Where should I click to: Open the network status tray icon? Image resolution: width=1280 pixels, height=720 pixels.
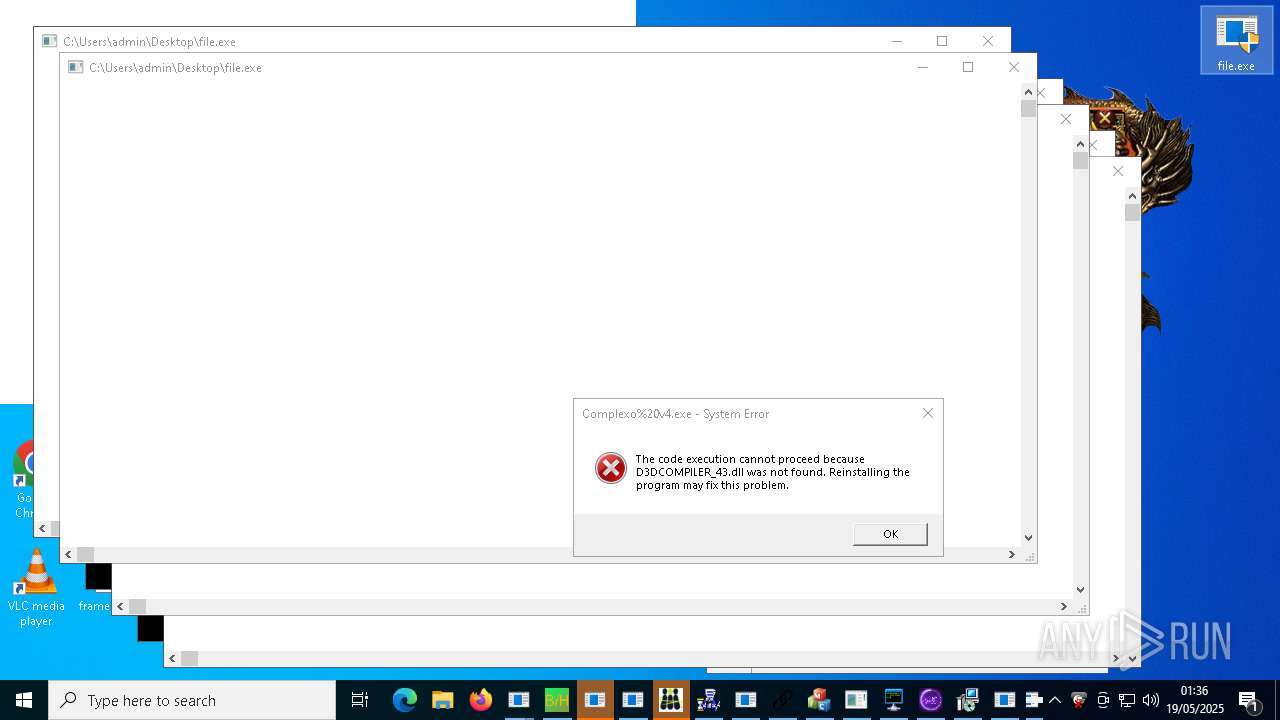coord(1127,700)
